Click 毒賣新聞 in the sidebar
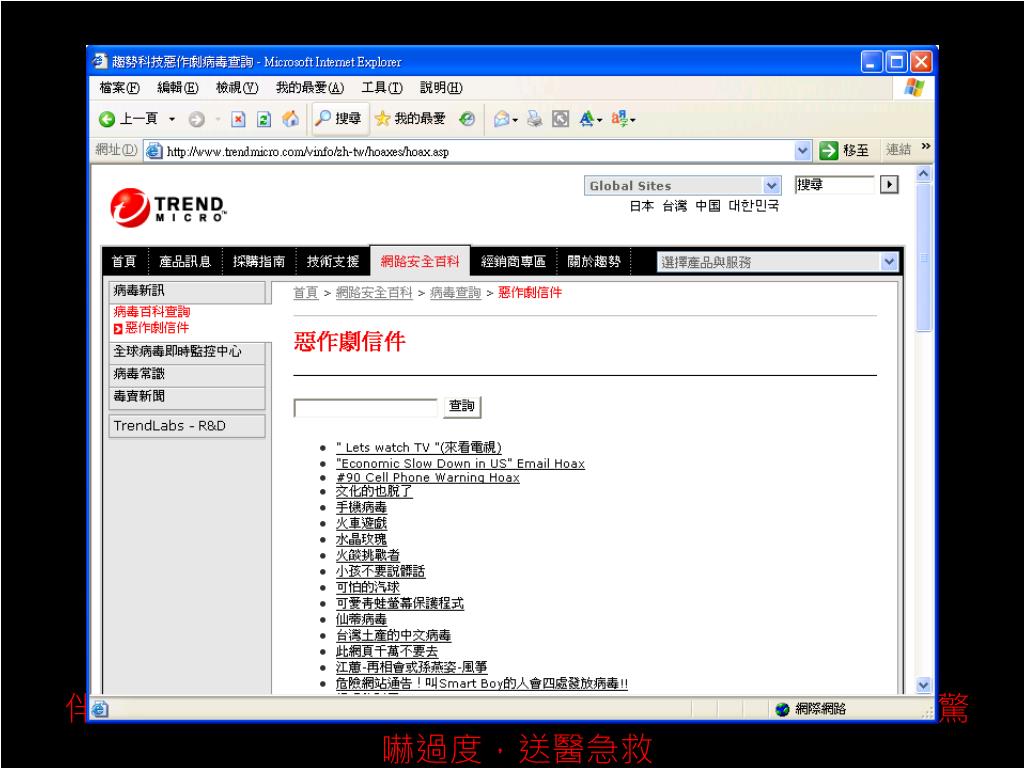Image resolution: width=1024 pixels, height=768 pixels. [187, 396]
